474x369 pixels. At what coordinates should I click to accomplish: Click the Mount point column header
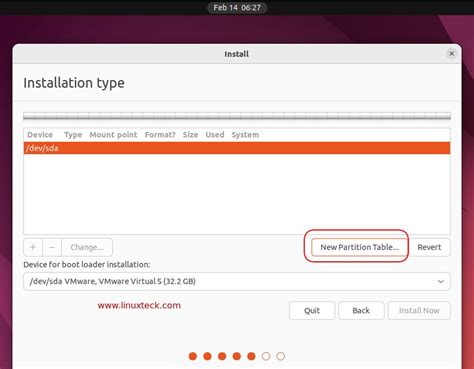click(113, 135)
